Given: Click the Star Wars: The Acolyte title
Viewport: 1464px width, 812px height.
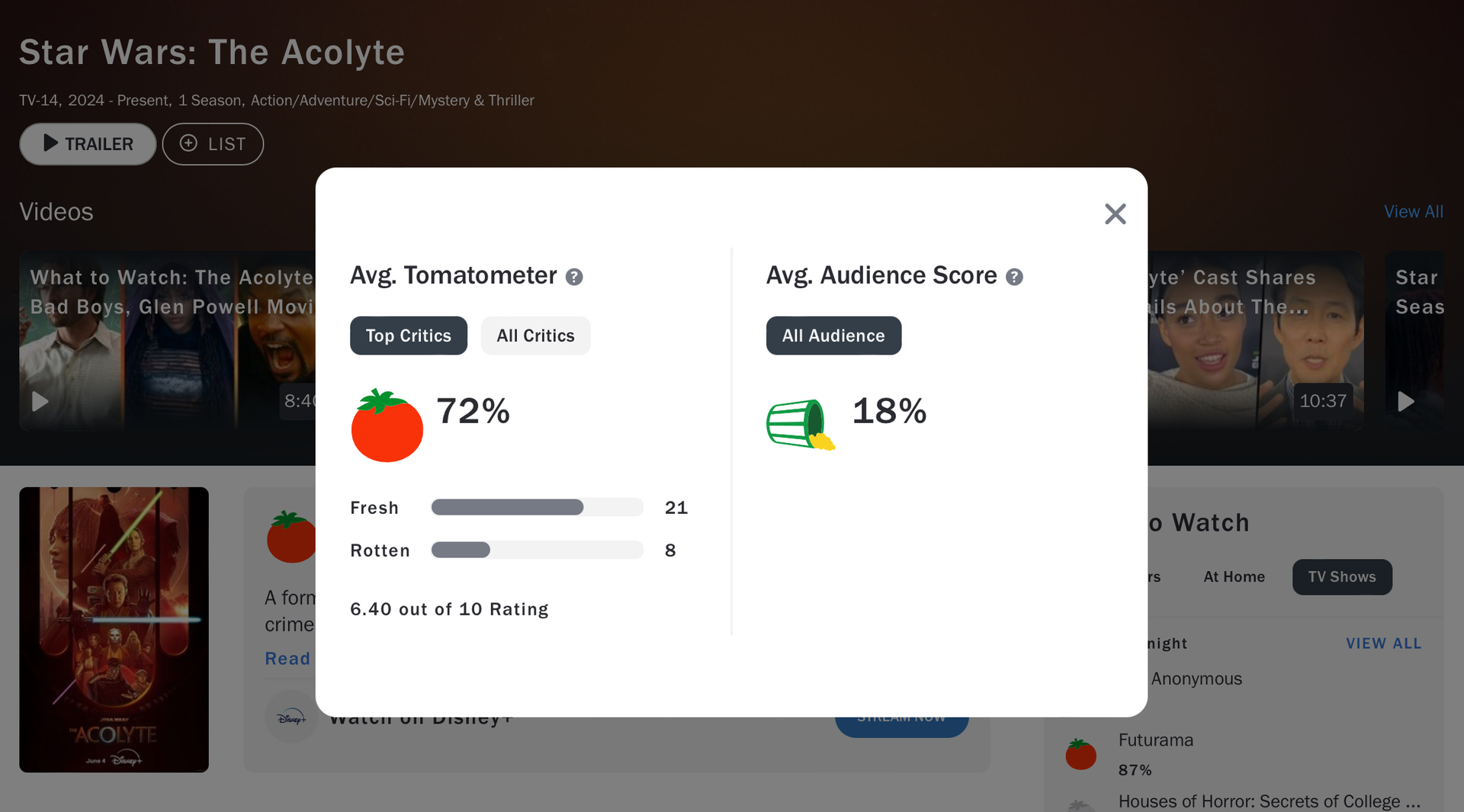Looking at the screenshot, I should click(212, 53).
